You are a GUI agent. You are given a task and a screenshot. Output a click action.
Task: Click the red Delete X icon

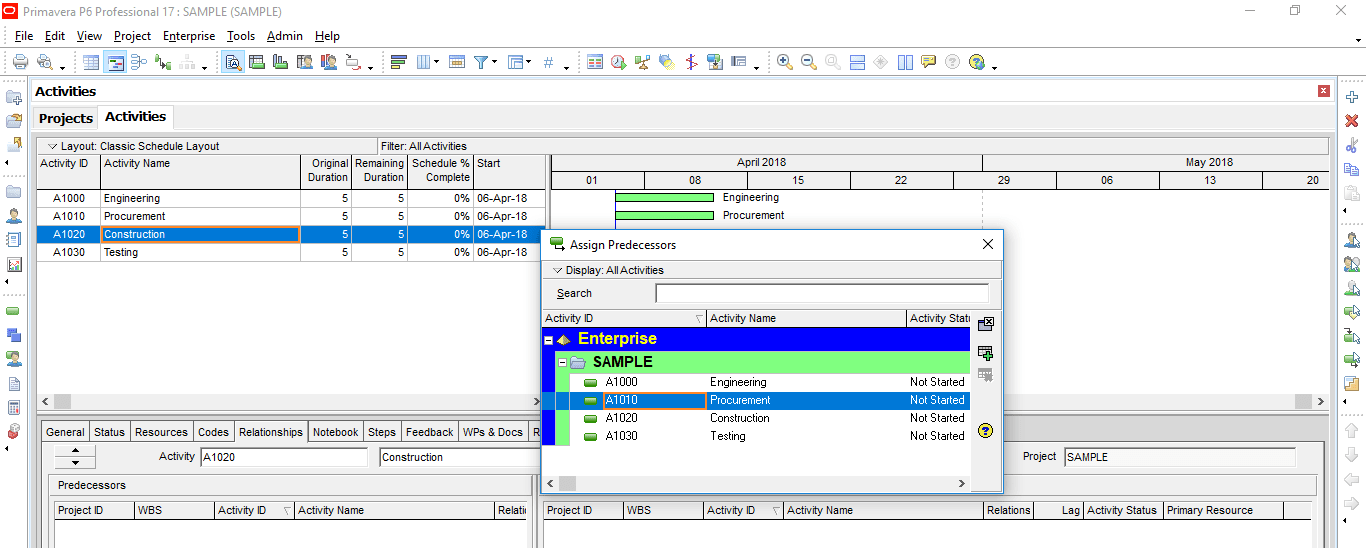click(1352, 121)
